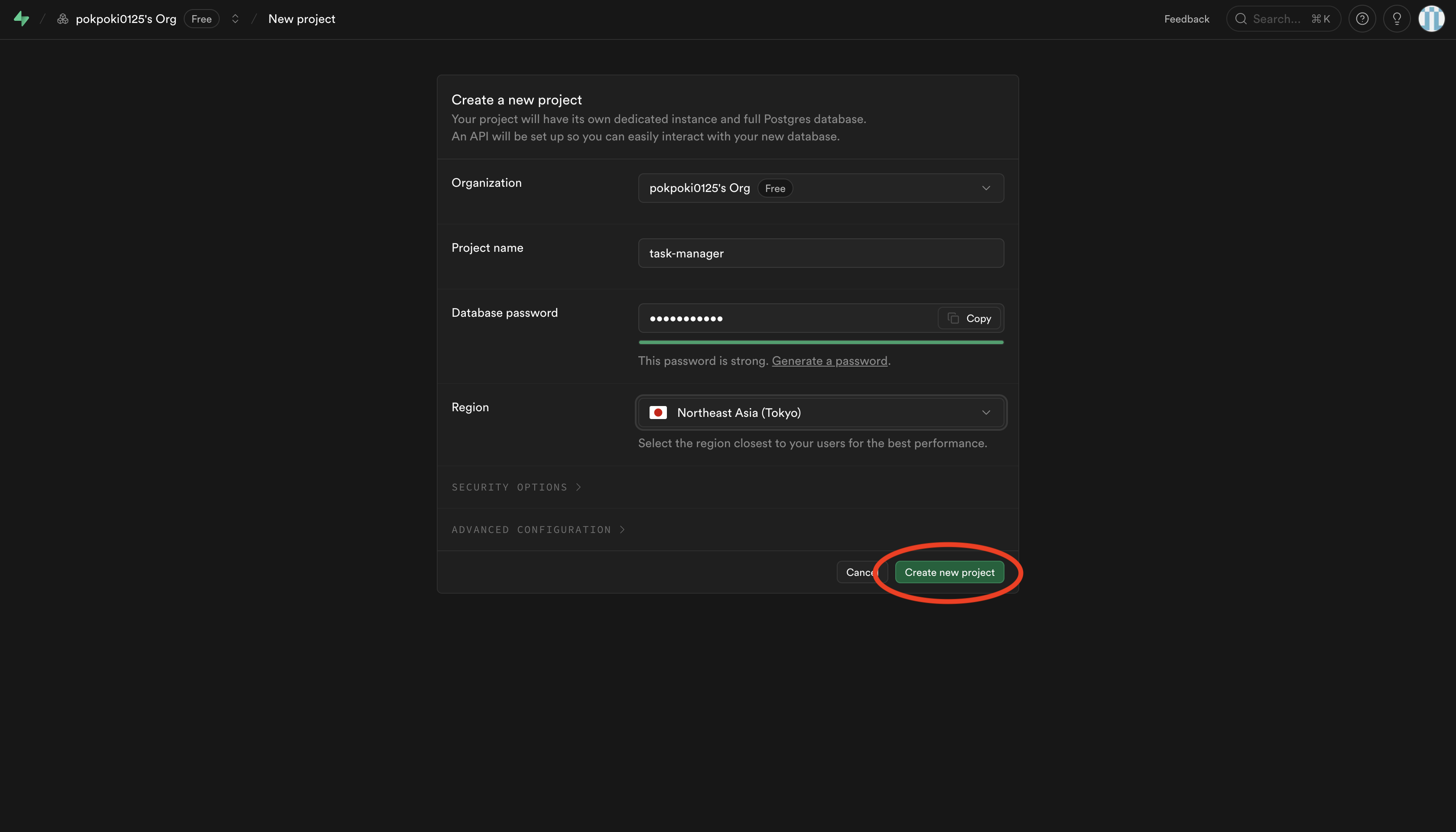Click the lightbulb icon
The height and width of the screenshot is (832, 1456).
1397,19
